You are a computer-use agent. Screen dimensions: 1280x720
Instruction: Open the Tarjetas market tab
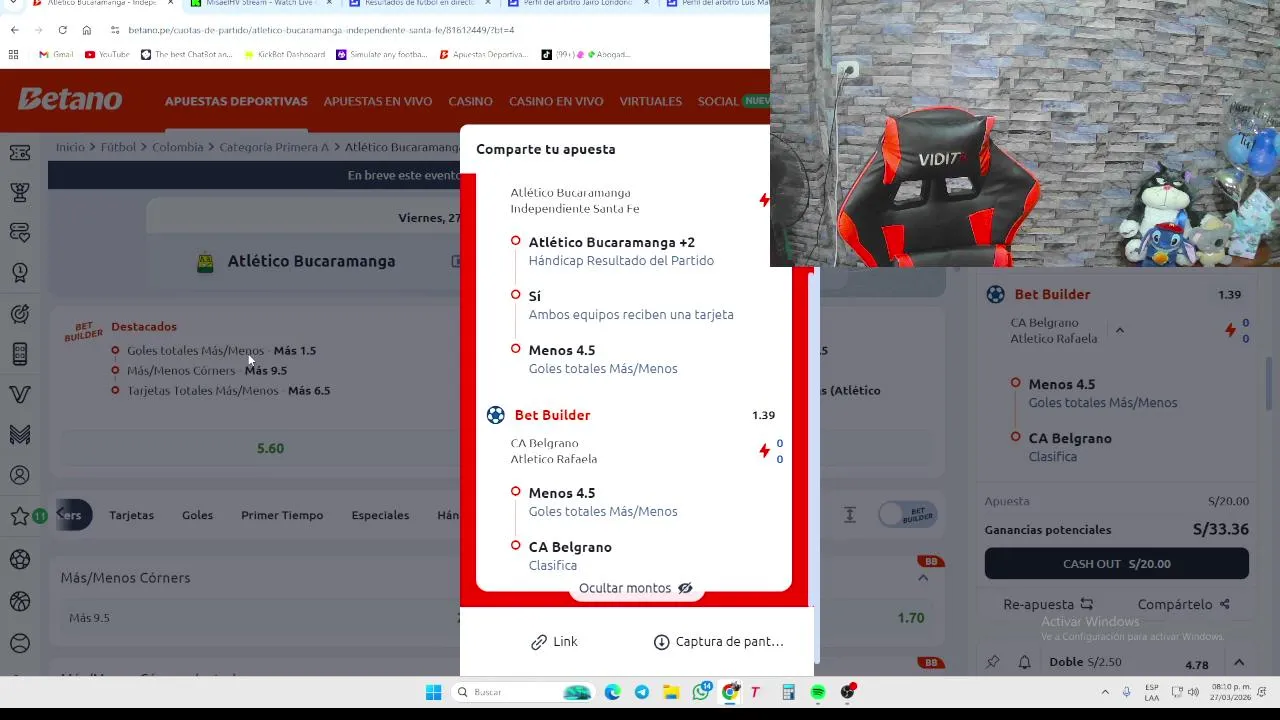tap(131, 515)
